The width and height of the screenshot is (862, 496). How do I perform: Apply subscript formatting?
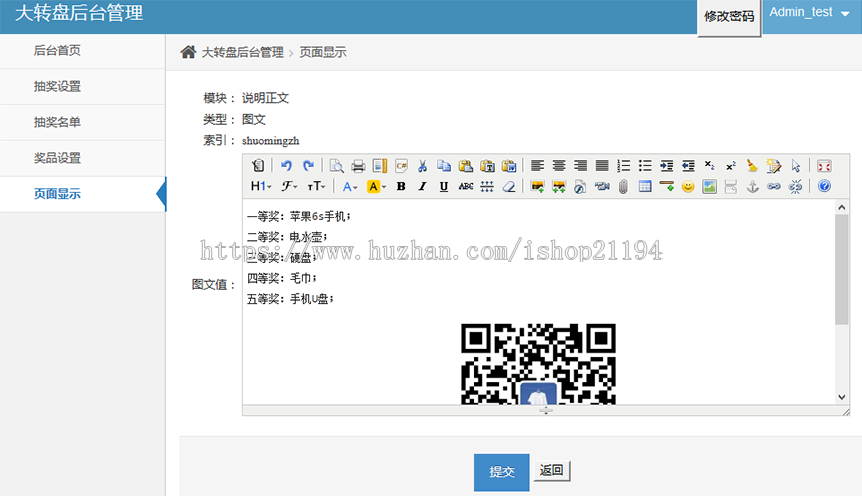710,166
